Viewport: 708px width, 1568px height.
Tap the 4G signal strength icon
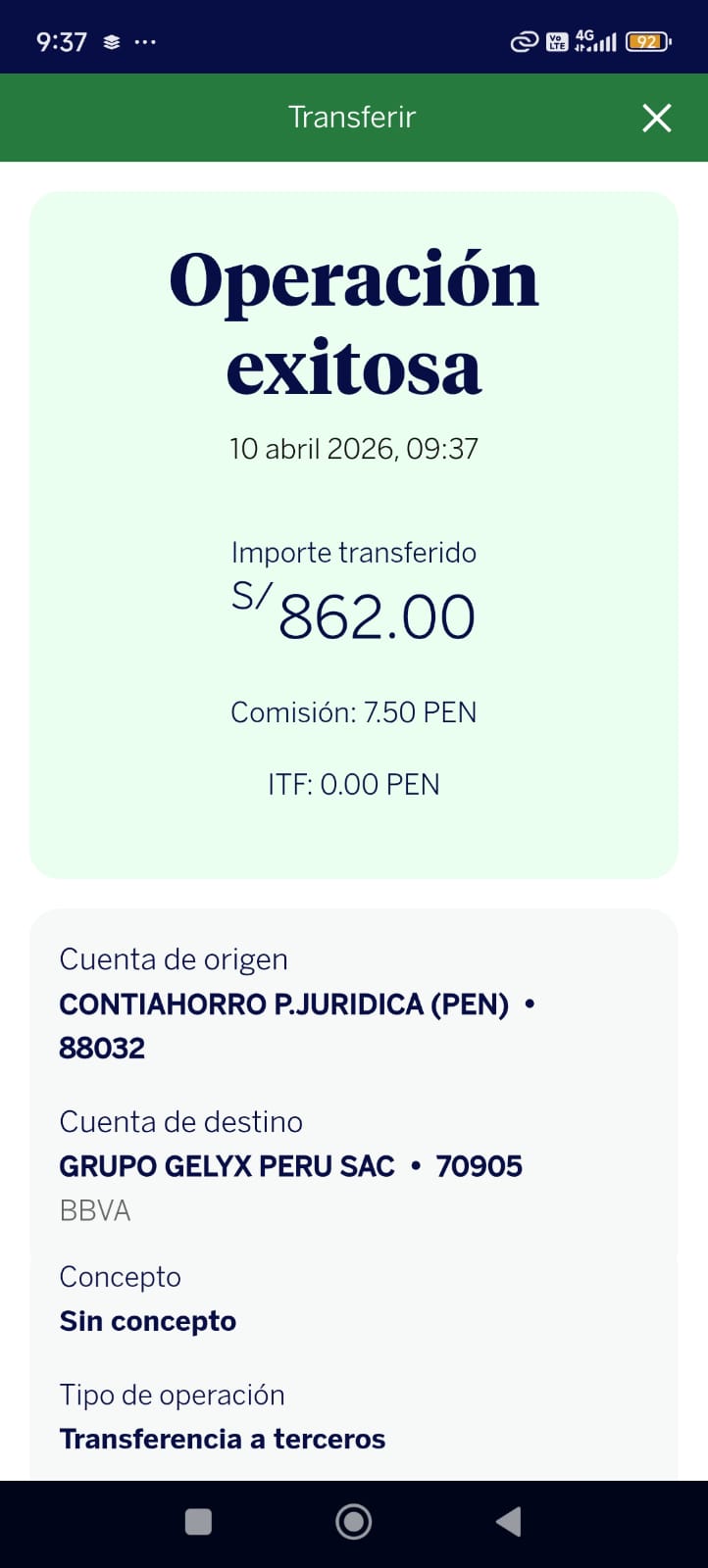tap(596, 41)
